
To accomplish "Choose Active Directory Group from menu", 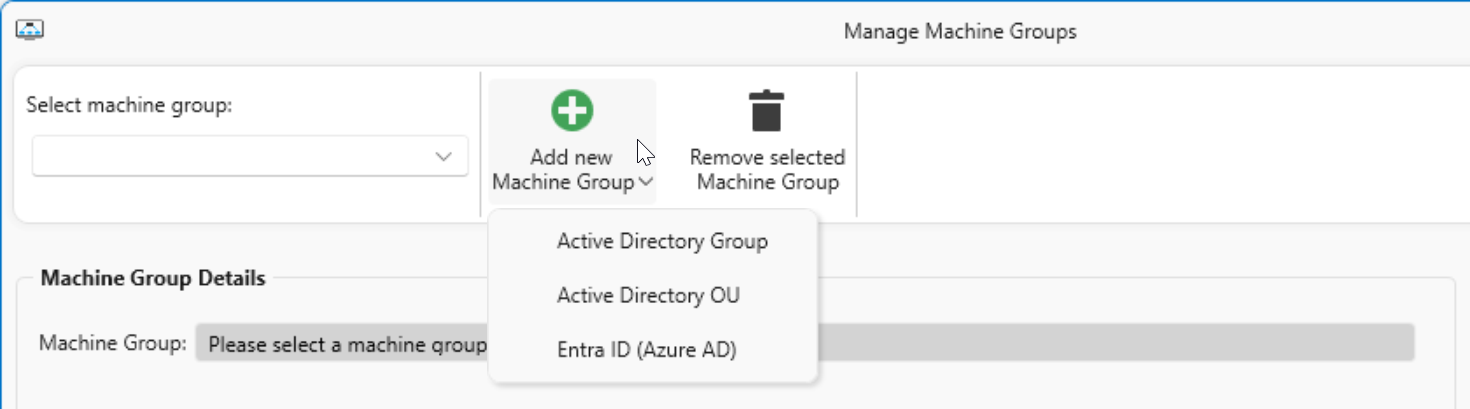I will [662, 241].
